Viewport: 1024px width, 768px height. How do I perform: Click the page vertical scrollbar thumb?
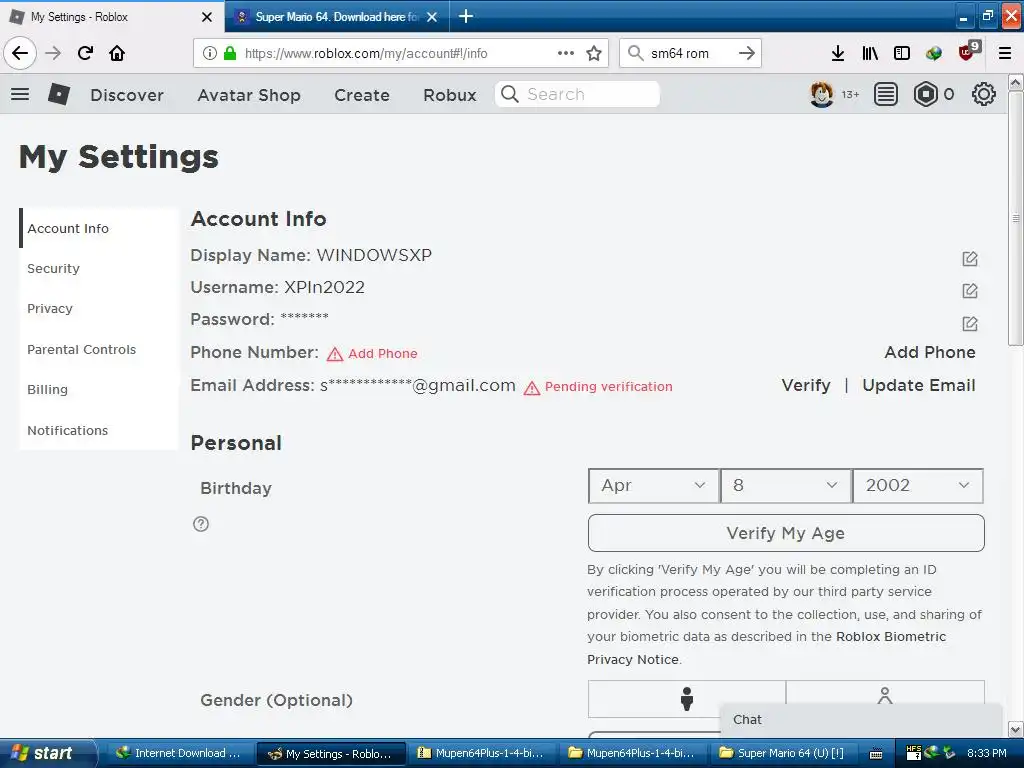pos(1016,218)
